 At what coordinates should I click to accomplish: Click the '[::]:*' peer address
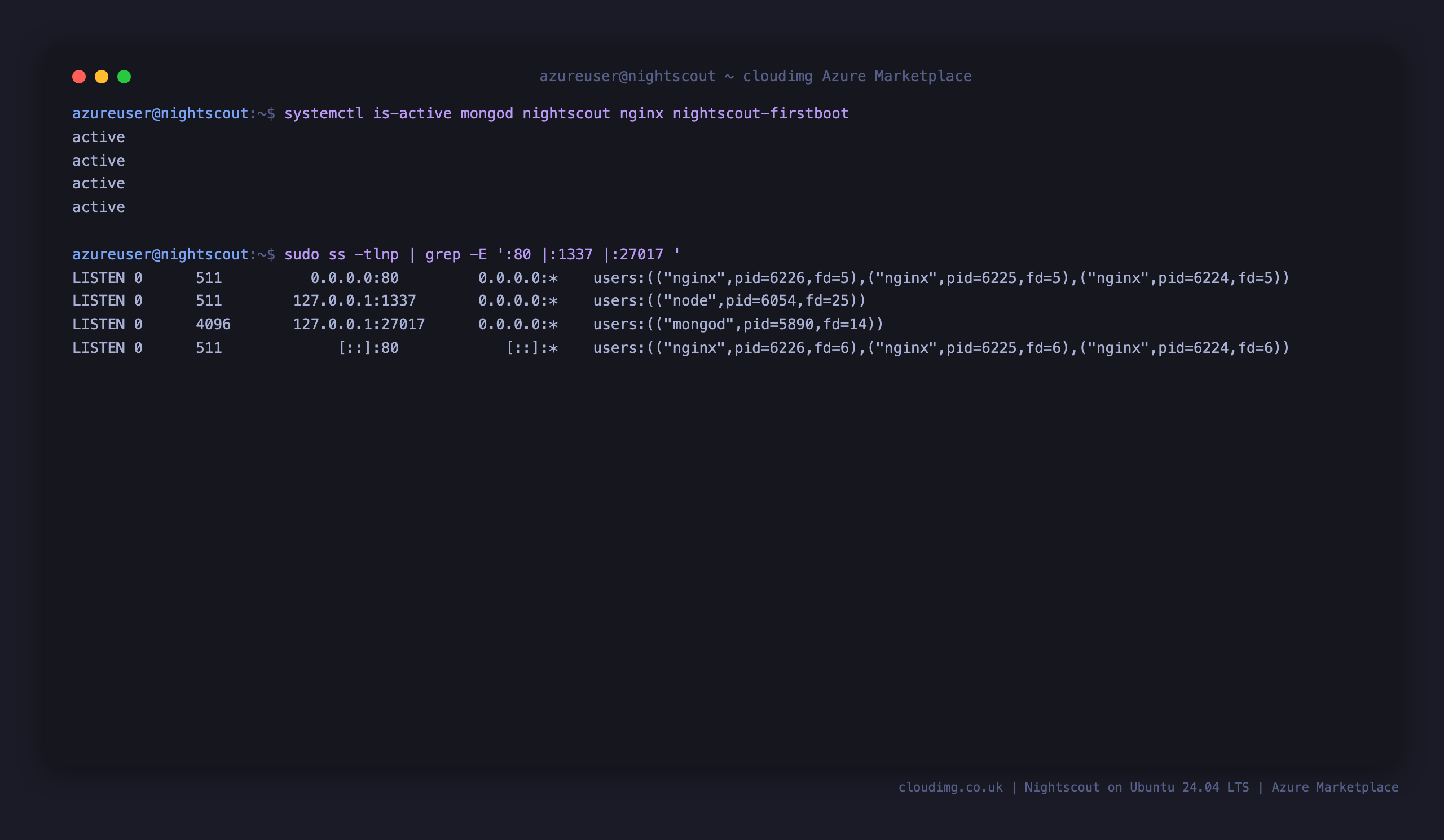[x=532, y=348]
